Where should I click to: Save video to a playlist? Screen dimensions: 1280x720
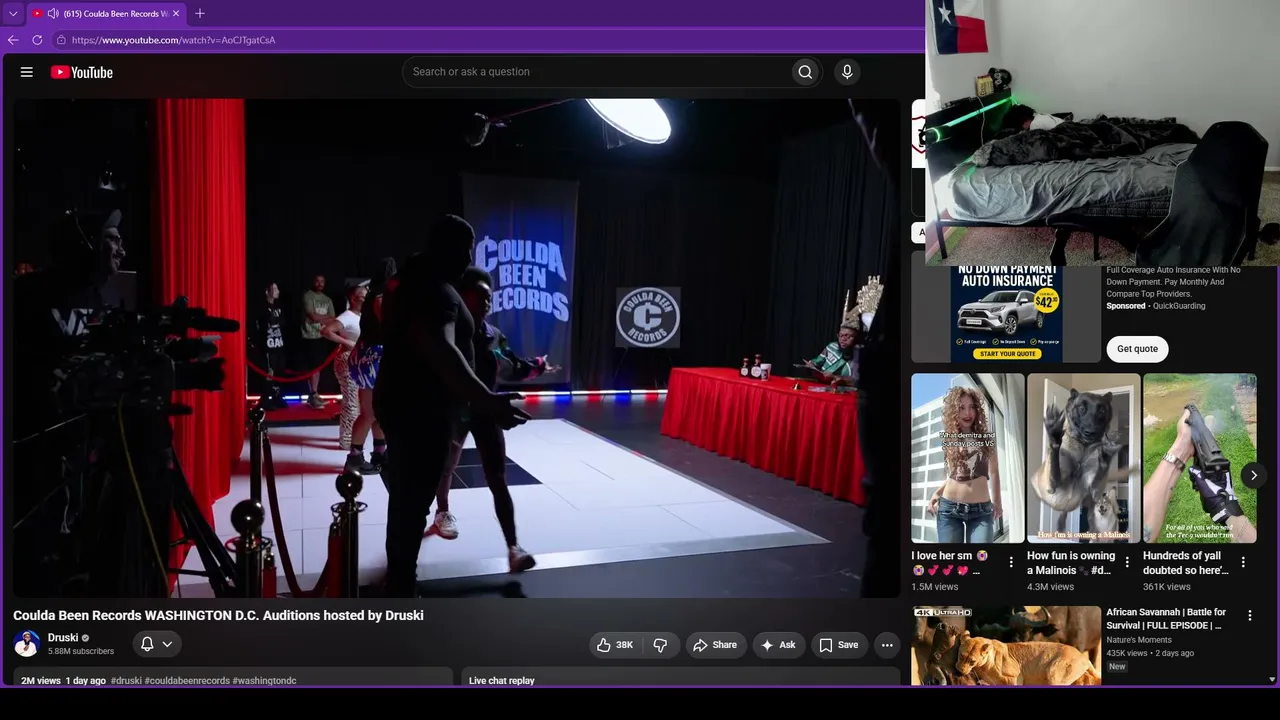pyautogui.click(x=839, y=645)
